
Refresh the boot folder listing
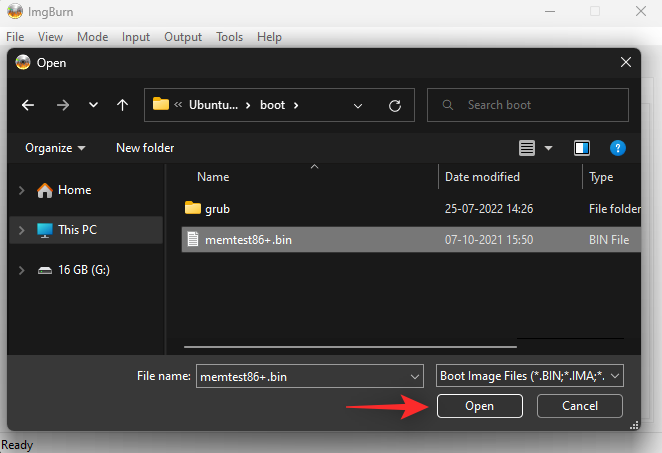[x=395, y=106]
